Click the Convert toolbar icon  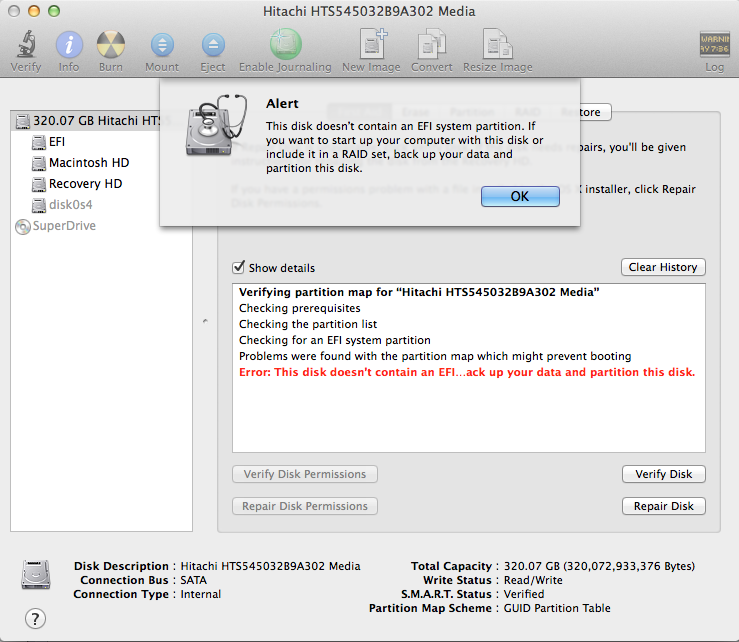(x=432, y=44)
